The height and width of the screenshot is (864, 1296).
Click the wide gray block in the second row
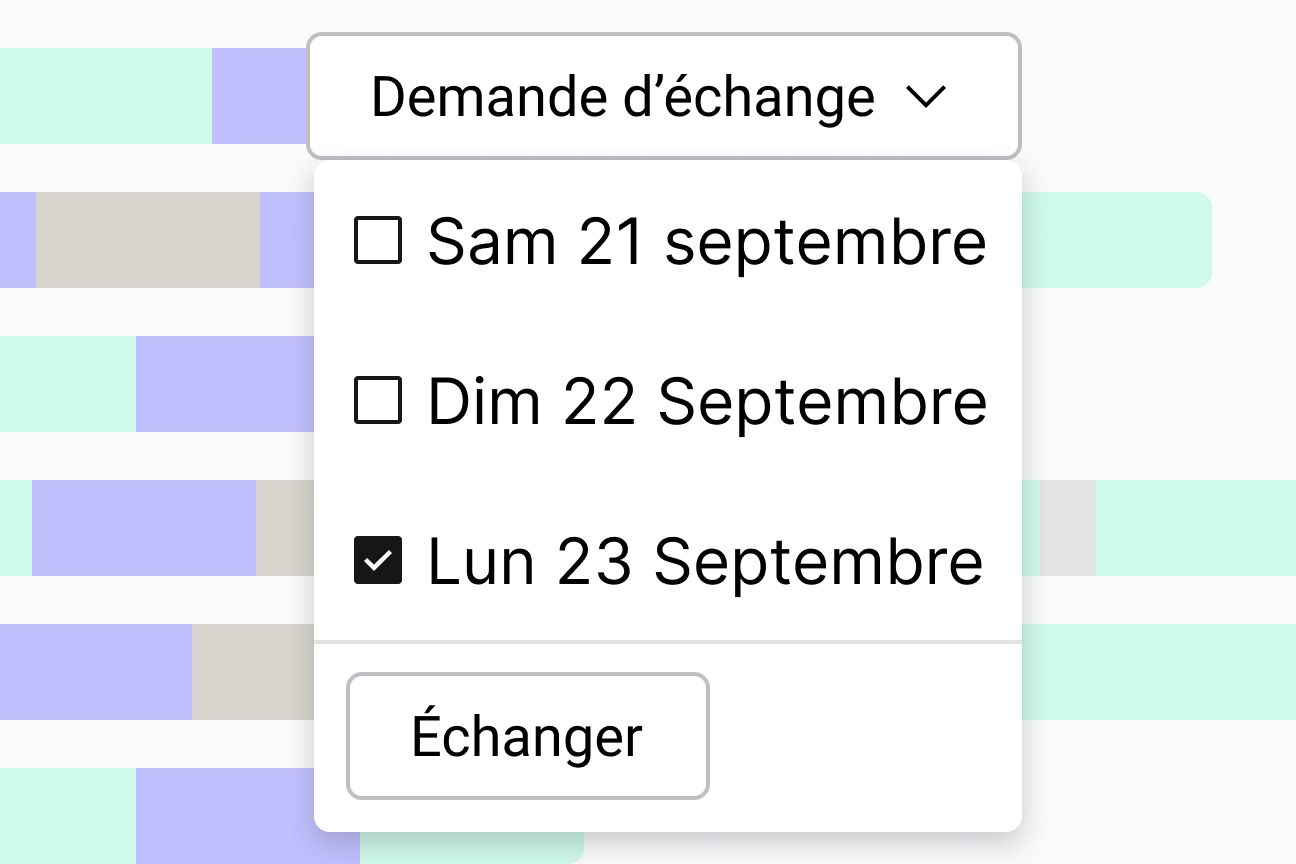[x=148, y=240]
